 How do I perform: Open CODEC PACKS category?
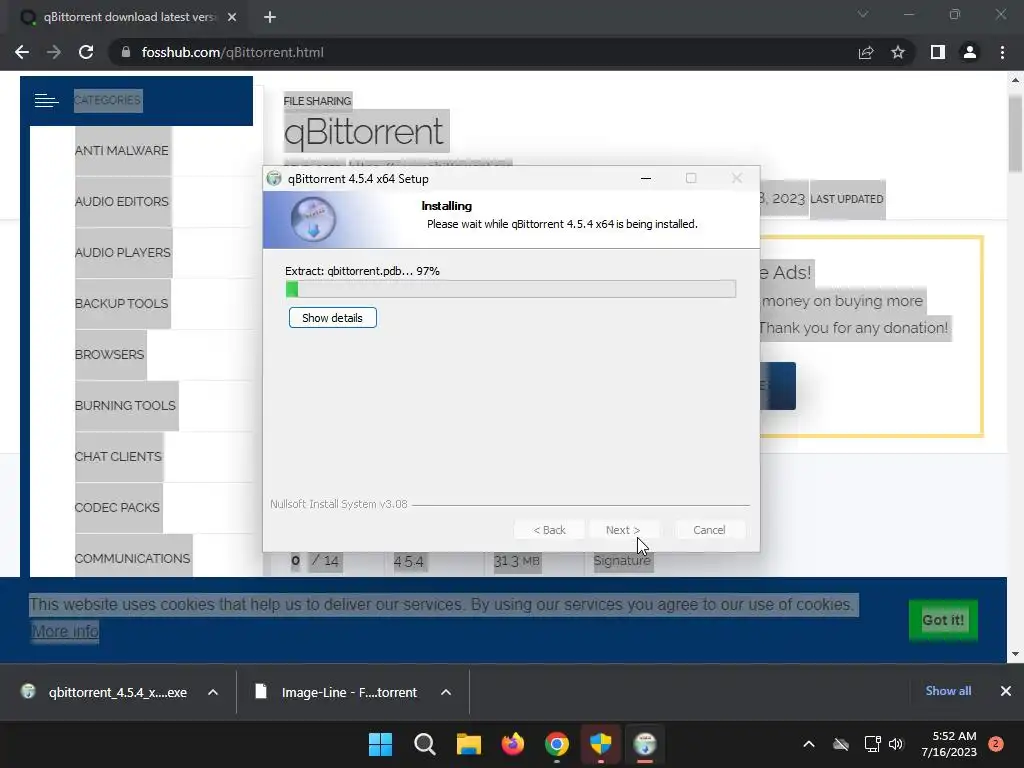click(117, 507)
